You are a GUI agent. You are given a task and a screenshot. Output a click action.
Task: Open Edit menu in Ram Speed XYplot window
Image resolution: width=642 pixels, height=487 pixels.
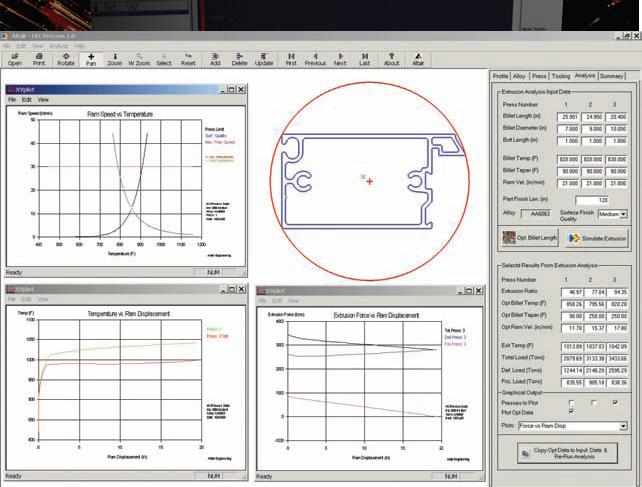pyautogui.click(x=27, y=100)
